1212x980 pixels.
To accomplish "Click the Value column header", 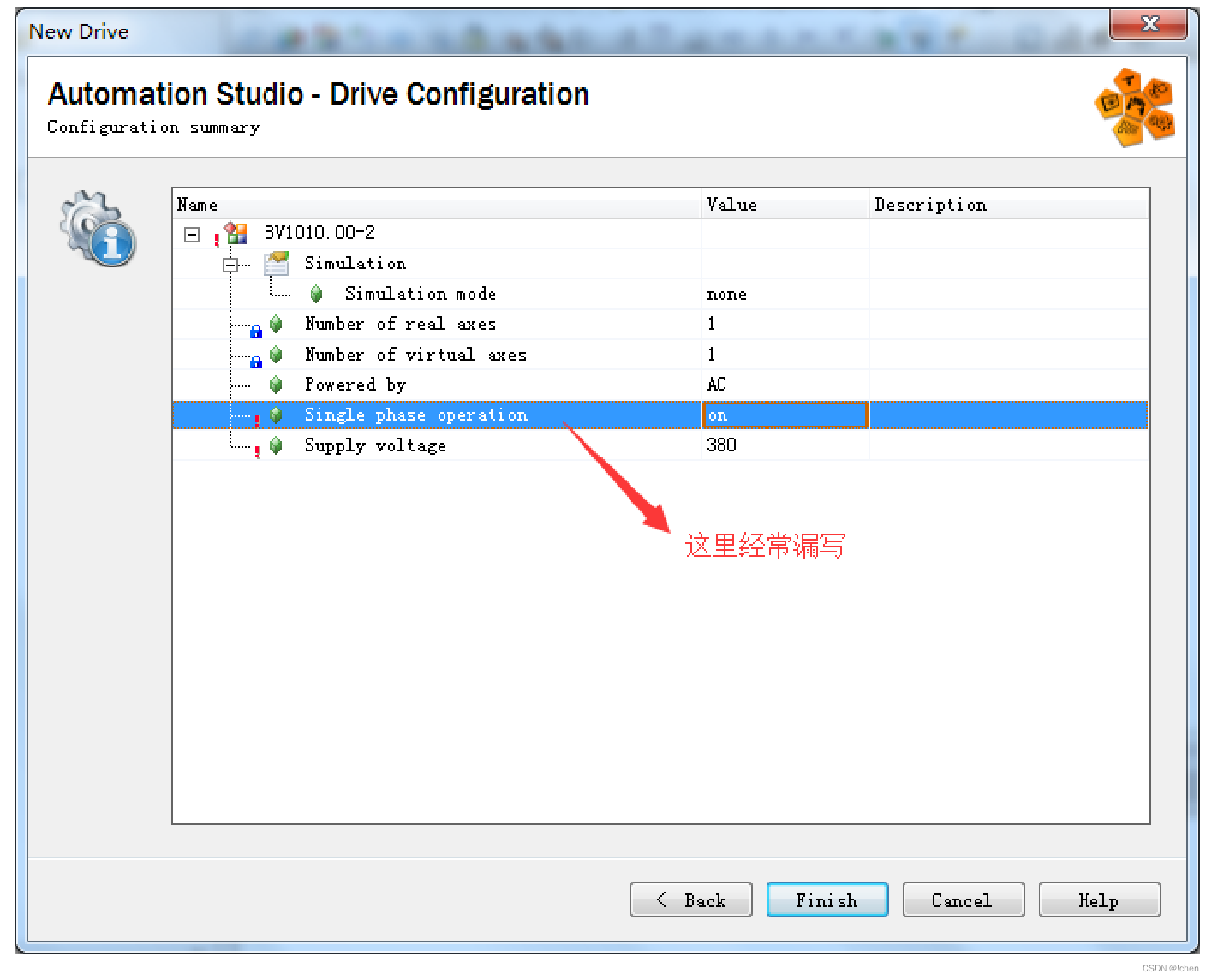I will point(785,205).
